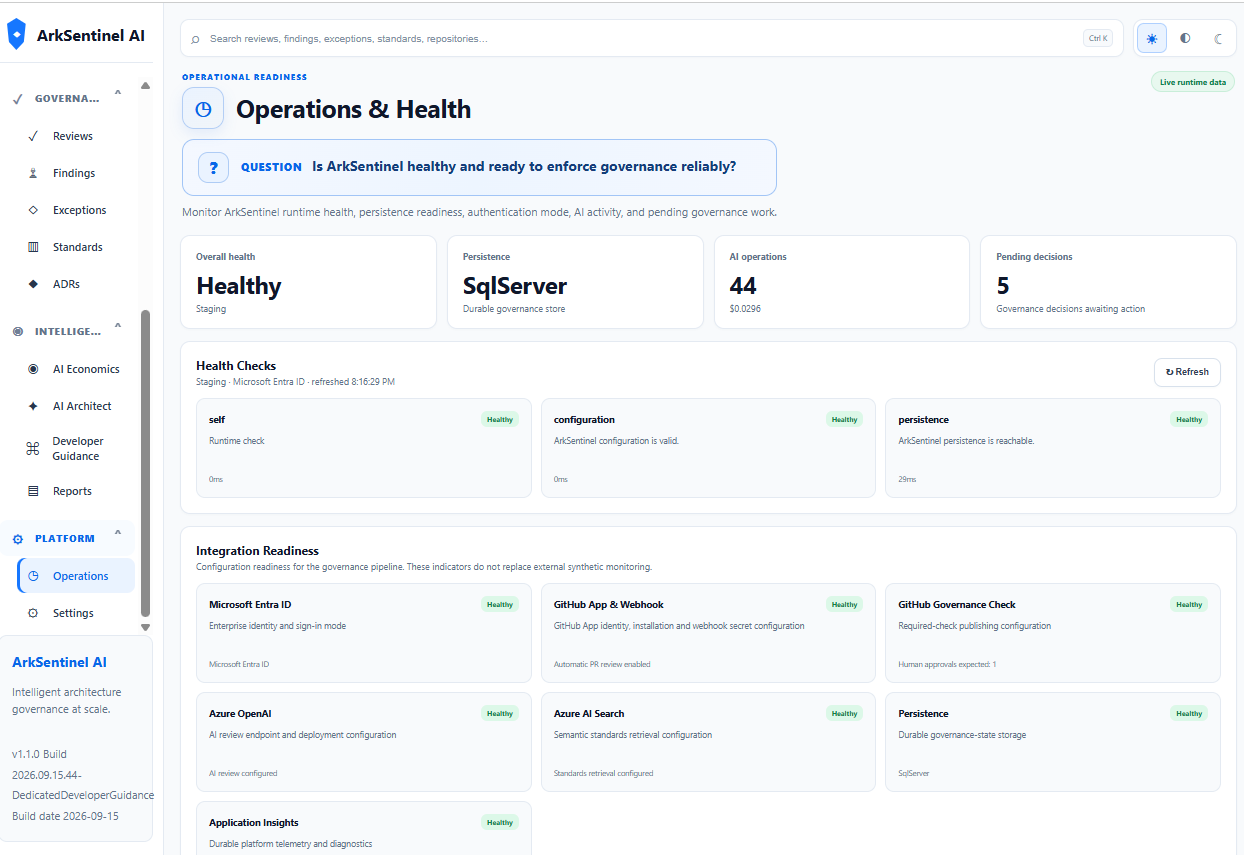Click the Findings icon in sidebar
This screenshot has width=1244, height=855.
point(33,173)
